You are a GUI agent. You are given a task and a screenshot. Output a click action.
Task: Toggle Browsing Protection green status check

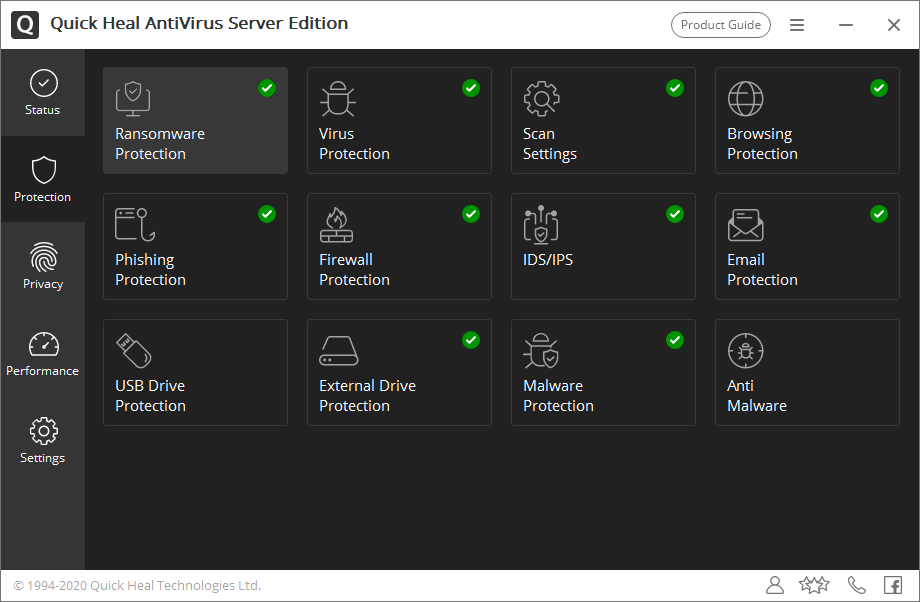(x=879, y=88)
